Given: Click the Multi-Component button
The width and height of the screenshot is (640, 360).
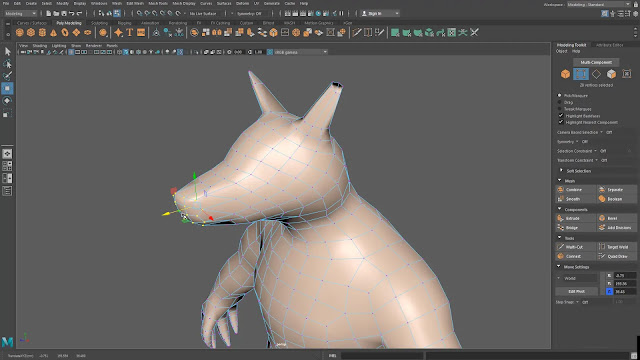Looking at the screenshot, I should [x=596, y=62].
